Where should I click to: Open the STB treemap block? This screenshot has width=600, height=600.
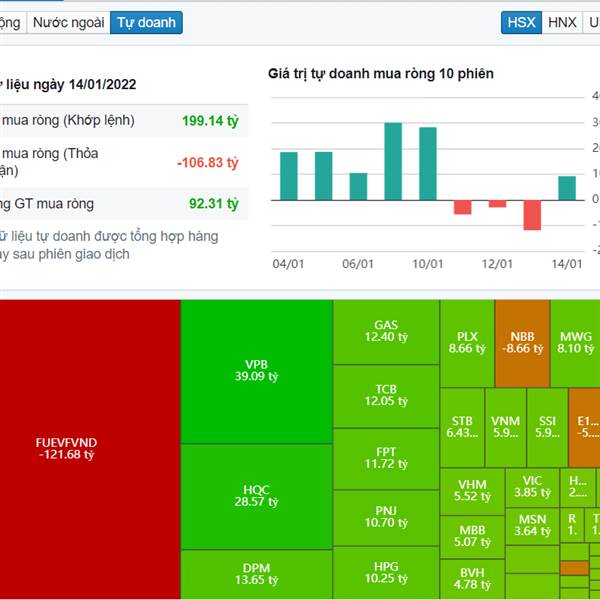(x=462, y=427)
